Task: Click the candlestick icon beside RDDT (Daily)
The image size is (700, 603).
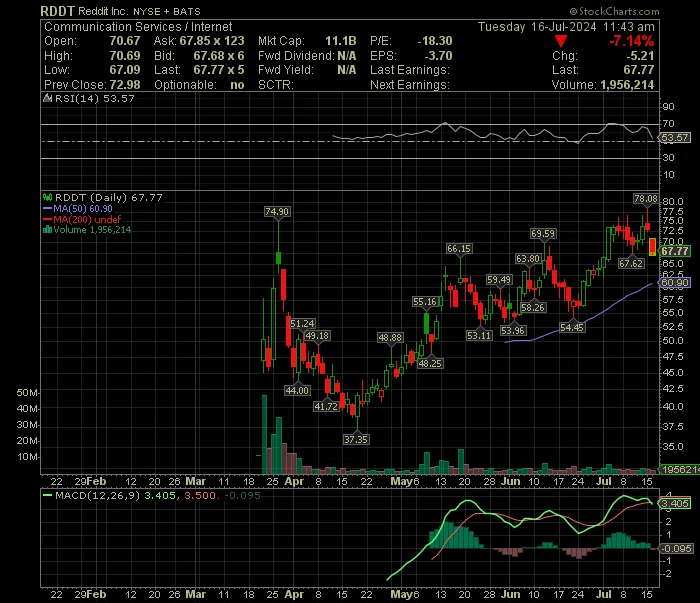Action: [47, 197]
